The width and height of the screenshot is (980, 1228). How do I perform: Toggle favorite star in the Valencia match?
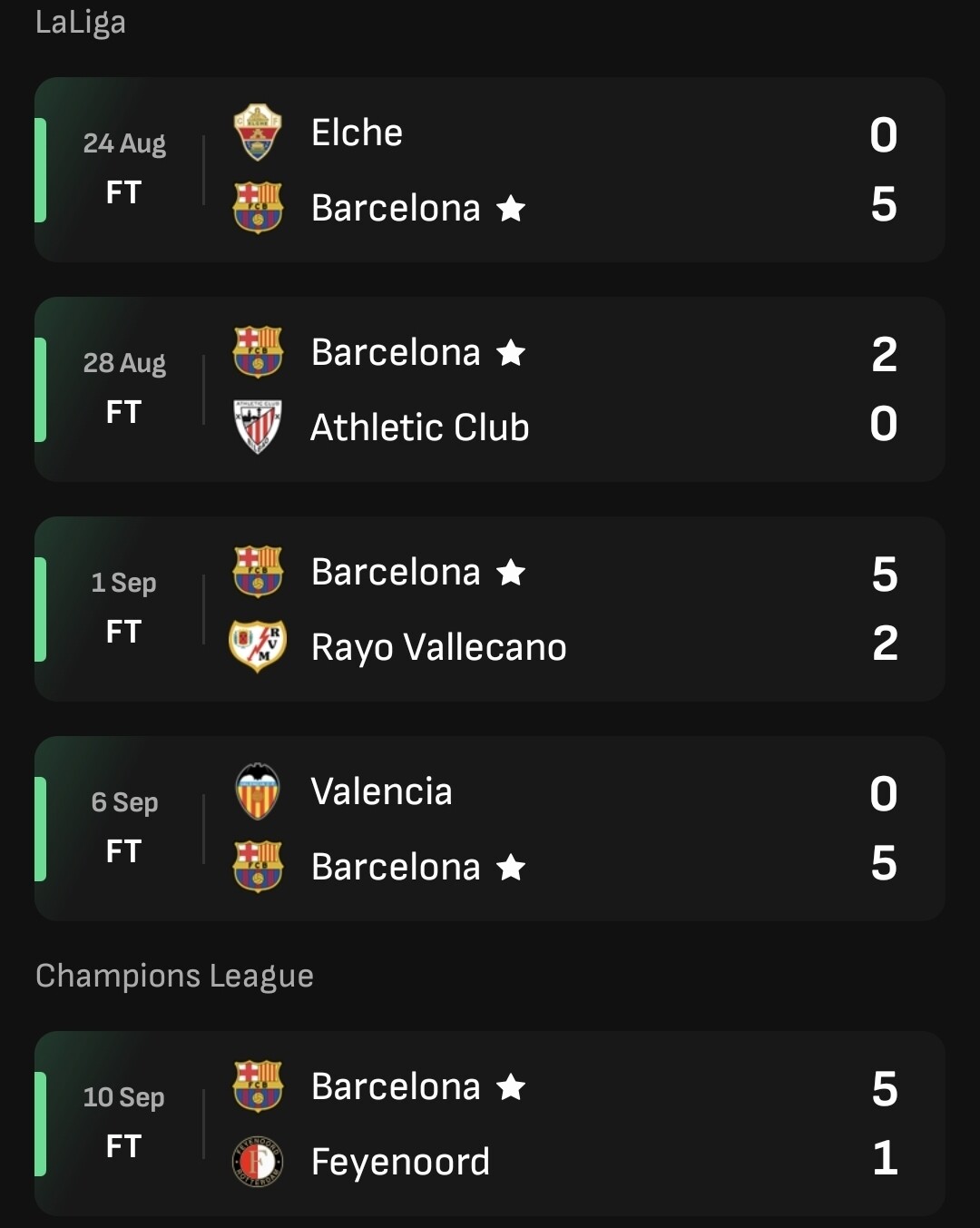(511, 867)
